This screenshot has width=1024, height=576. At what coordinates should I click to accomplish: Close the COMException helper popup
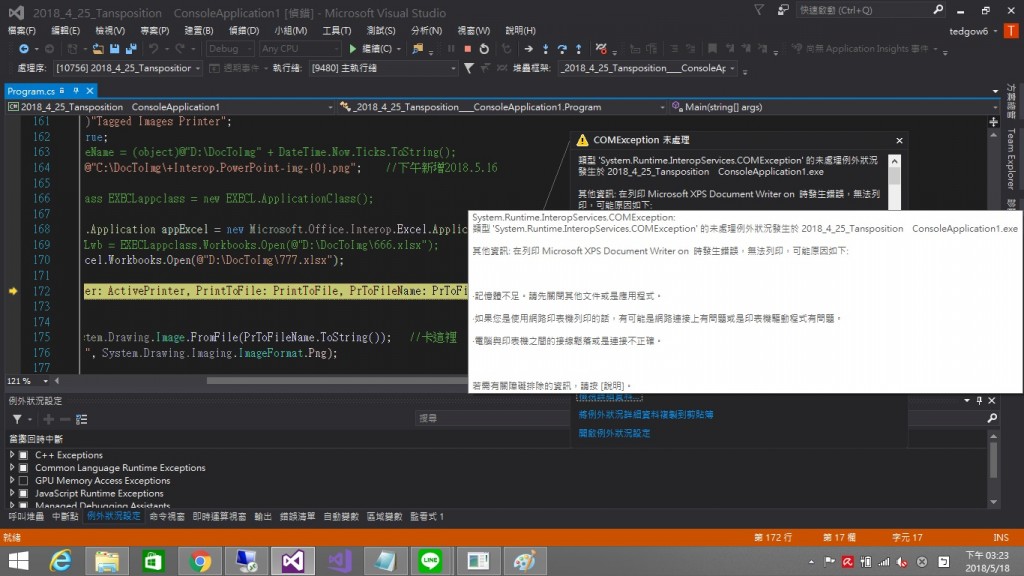[899, 140]
